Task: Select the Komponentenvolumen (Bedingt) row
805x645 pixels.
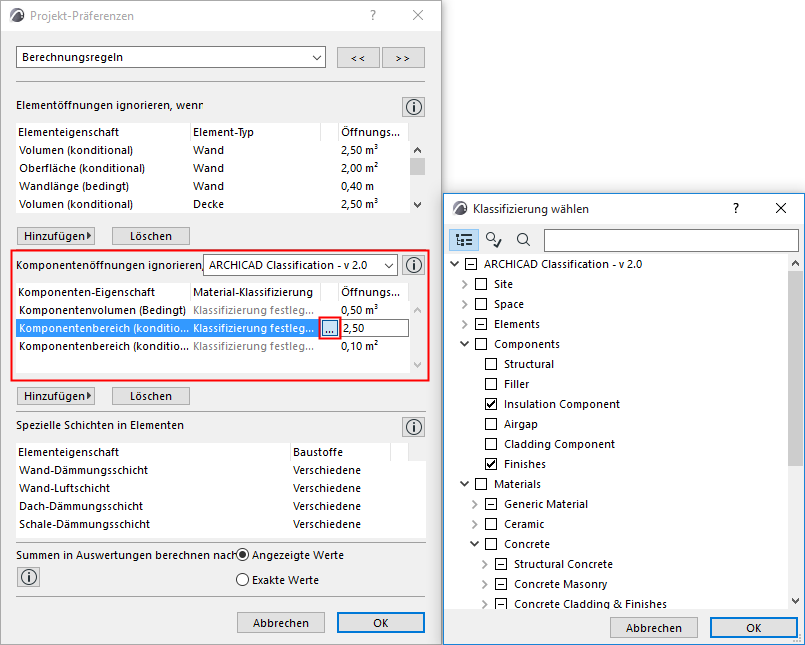Action: tap(213, 310)
